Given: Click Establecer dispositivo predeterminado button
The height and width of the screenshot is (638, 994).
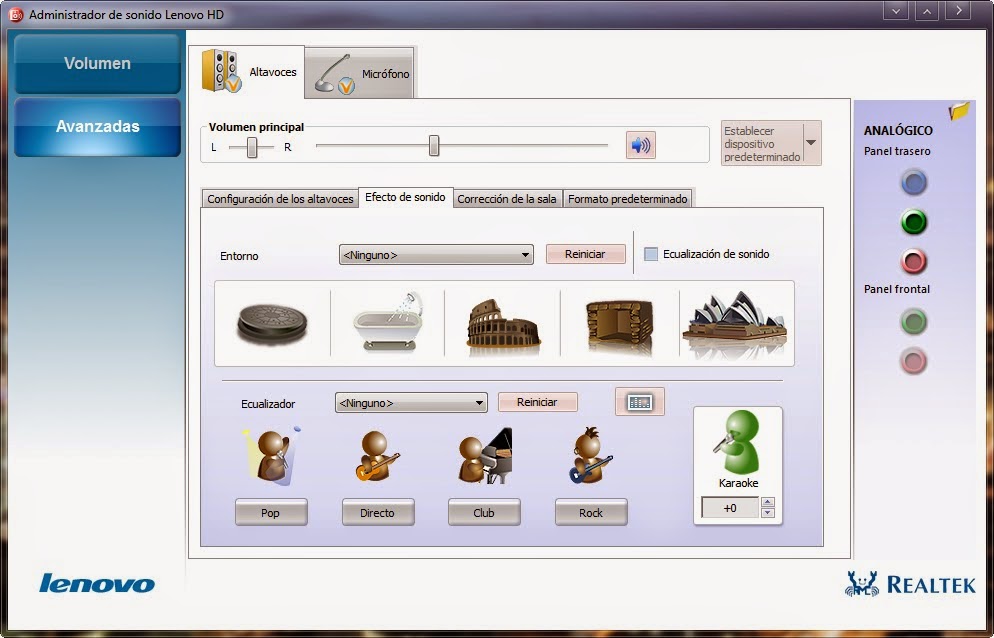Looking at the screenshot, I should 762,143.
